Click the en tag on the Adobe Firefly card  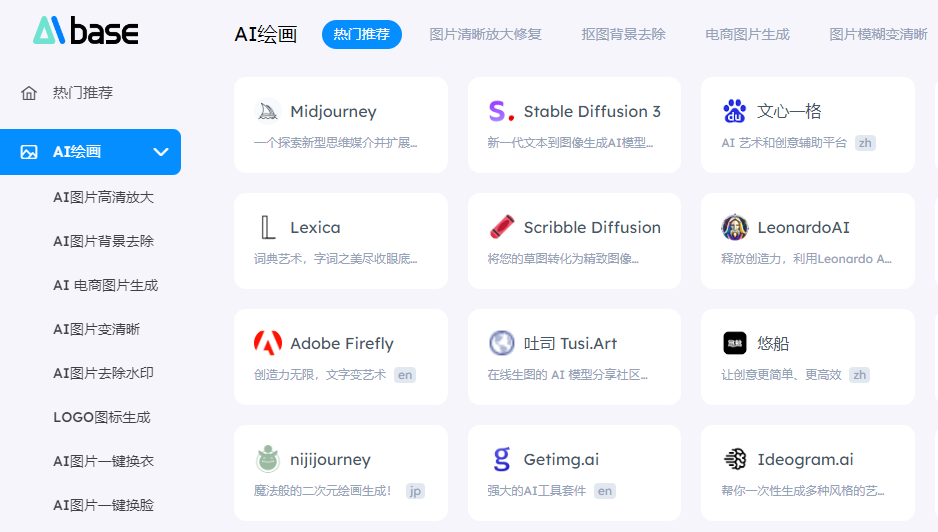405,375
